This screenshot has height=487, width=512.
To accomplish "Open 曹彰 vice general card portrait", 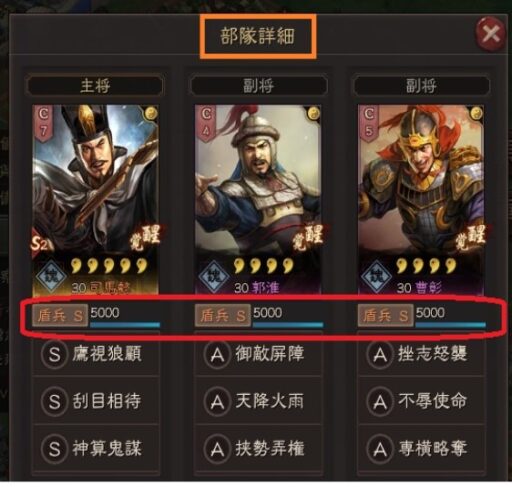I will click(x=421, y=199).
